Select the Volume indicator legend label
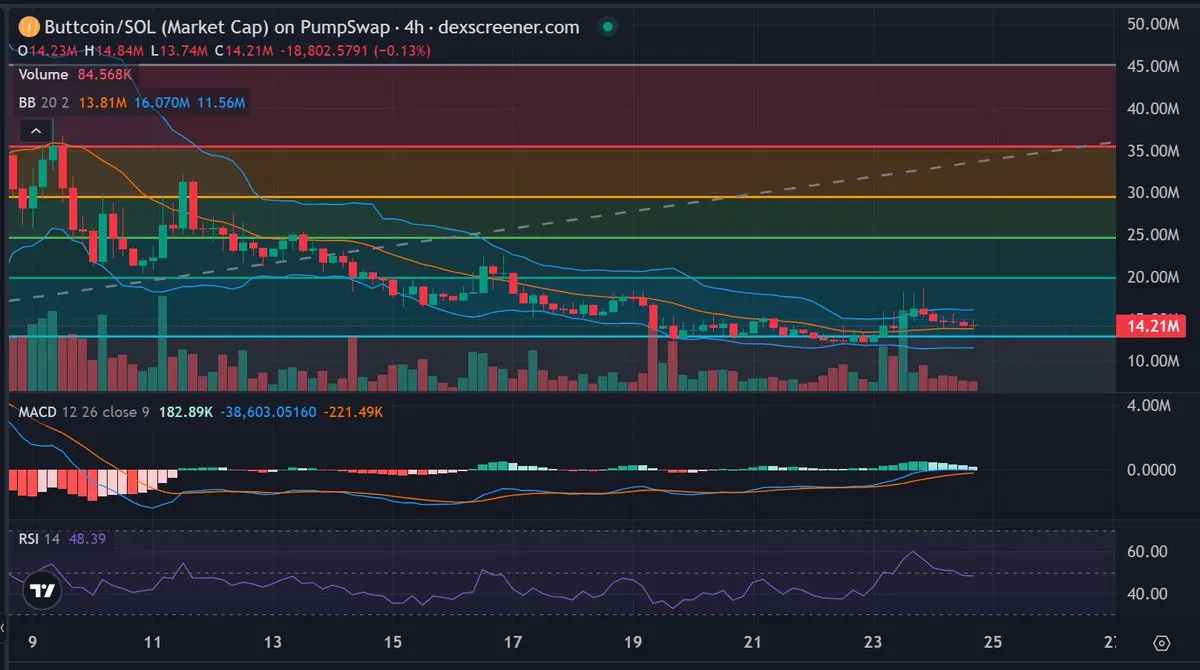This screenshot has width=1200, height=670. point(43,74)
